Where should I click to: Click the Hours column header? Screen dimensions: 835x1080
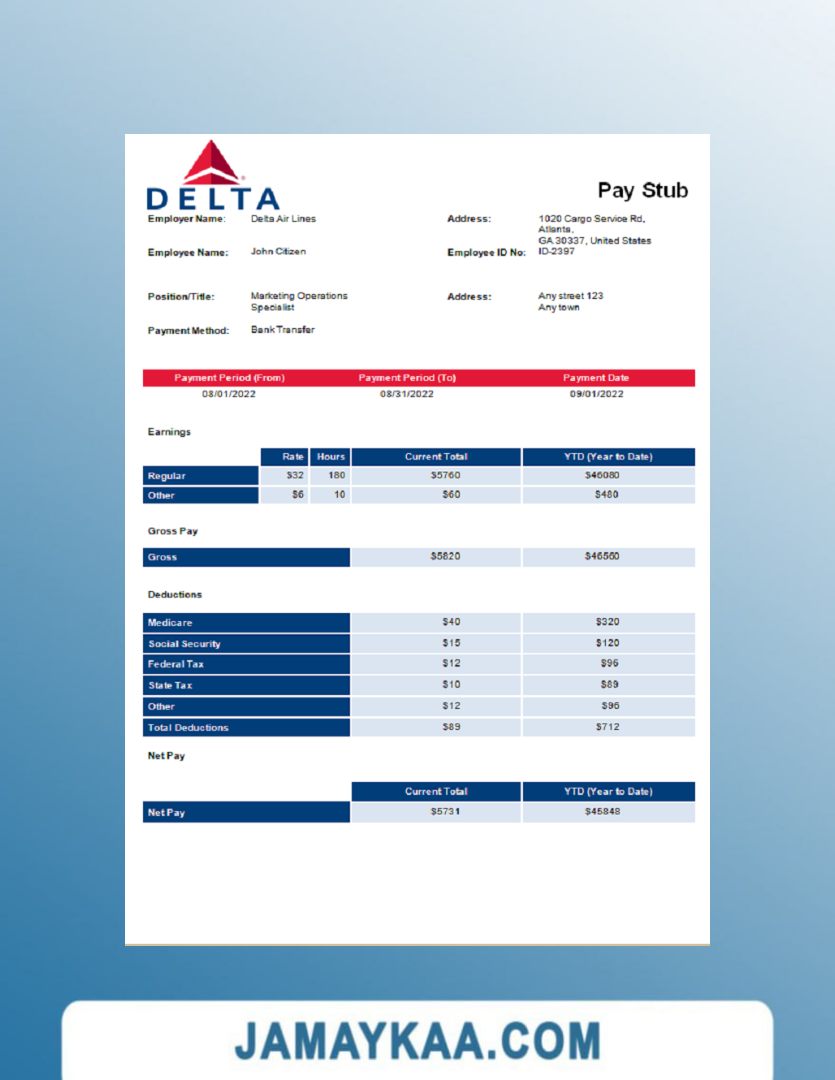tap(330, 457)
